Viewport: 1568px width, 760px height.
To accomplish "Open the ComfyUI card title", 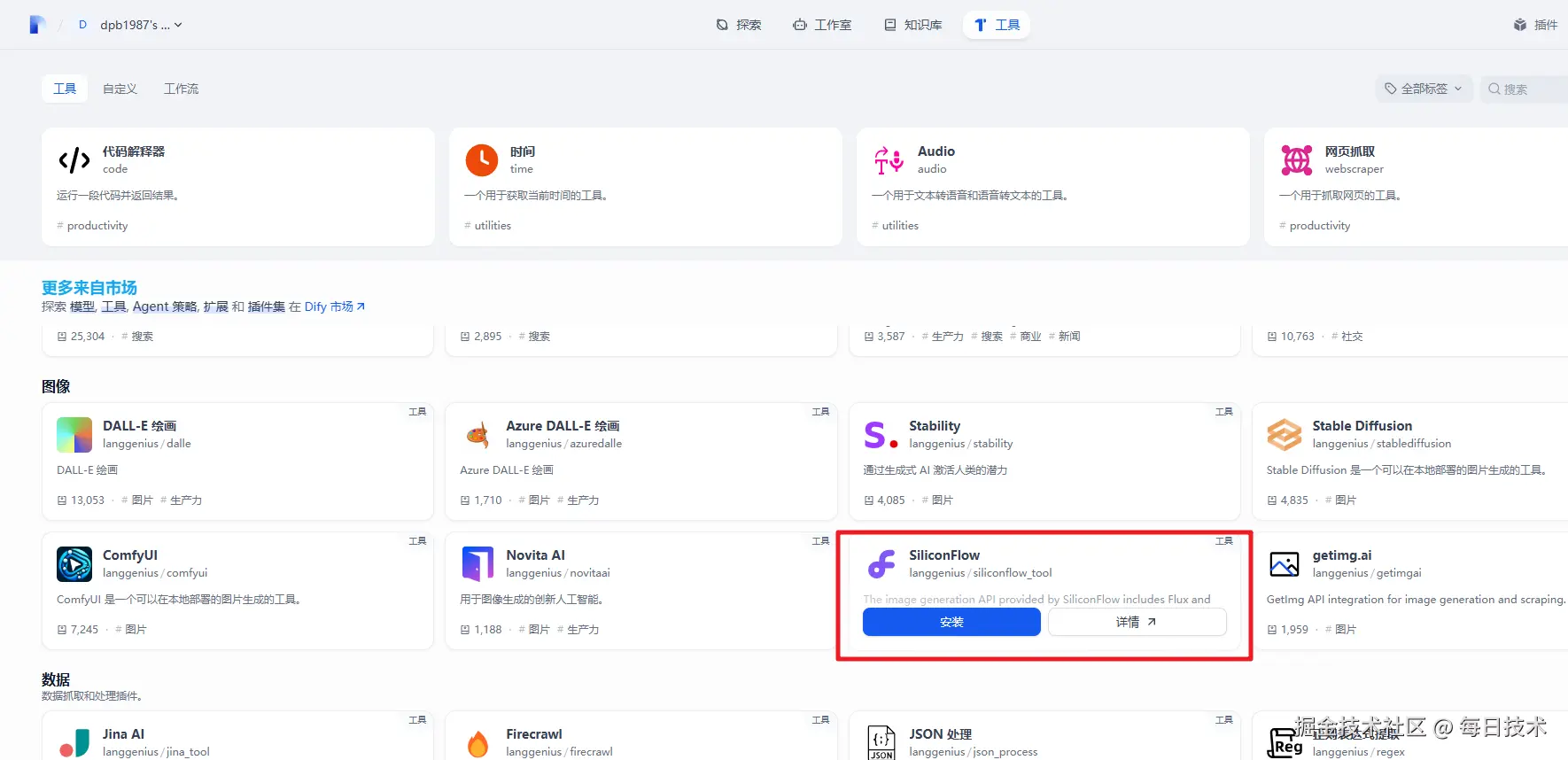I will [130, 555].
